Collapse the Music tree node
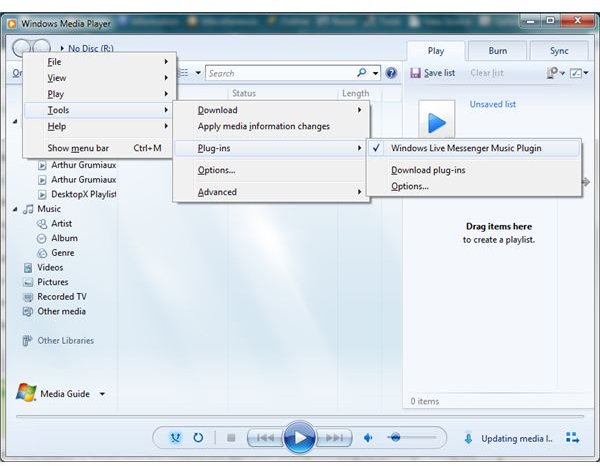The width and height of the screenshot is (600, 466). tap(15, 209)
